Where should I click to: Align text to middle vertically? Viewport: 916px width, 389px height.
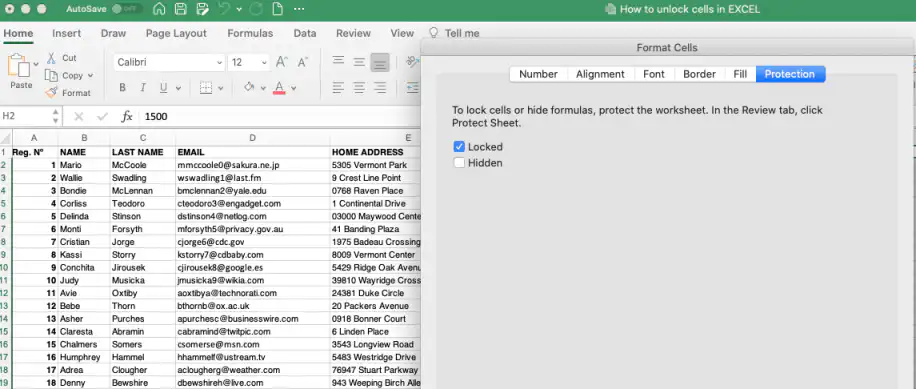pyautogui.click(x=359, y=62)
